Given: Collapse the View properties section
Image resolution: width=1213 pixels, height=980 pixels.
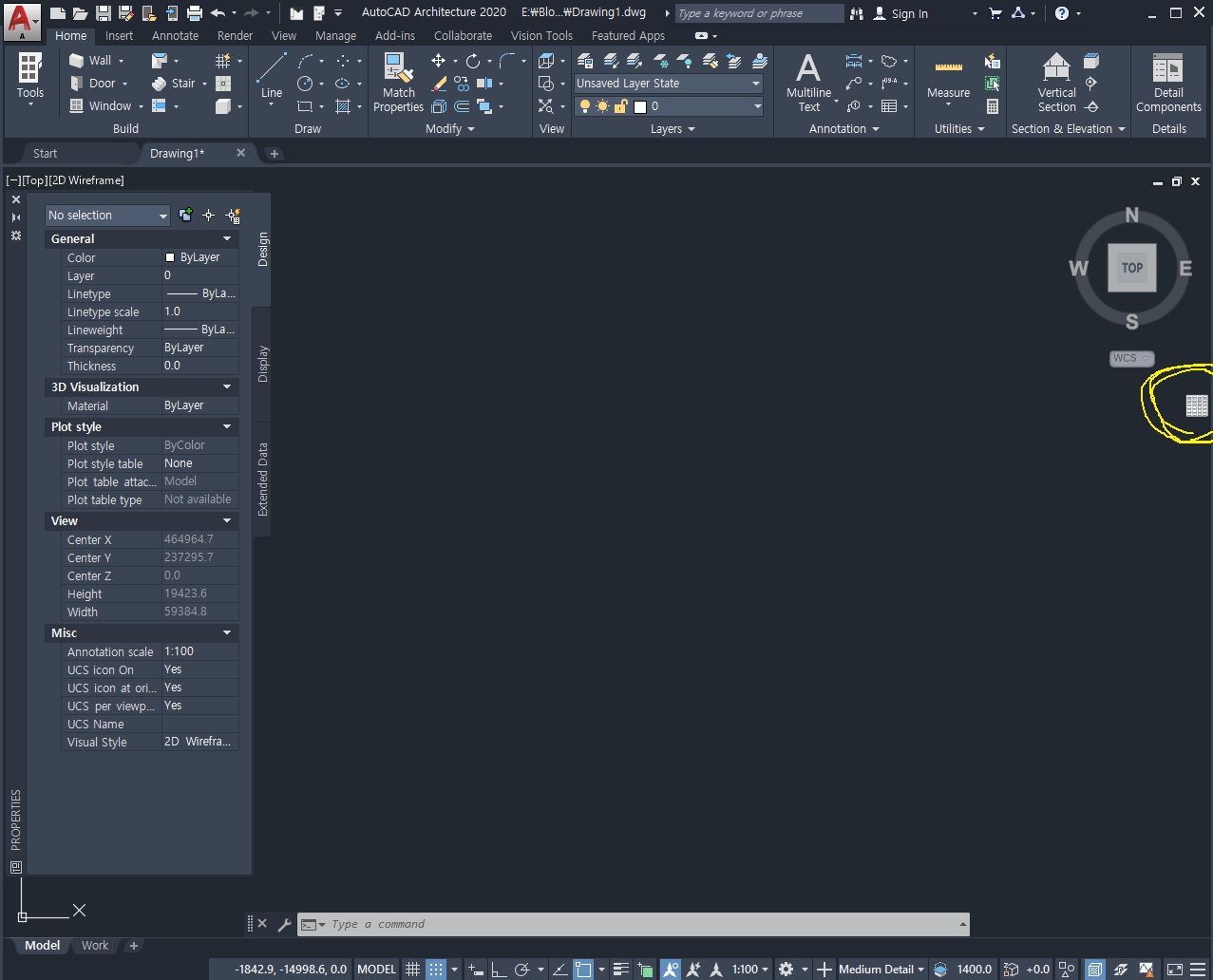Looking at the screenshot, I should tap(227, 521).
